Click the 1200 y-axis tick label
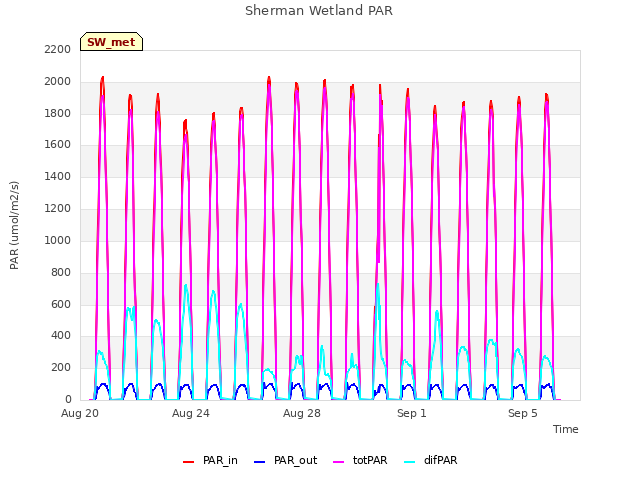640x480 pixels. [58, 209]
